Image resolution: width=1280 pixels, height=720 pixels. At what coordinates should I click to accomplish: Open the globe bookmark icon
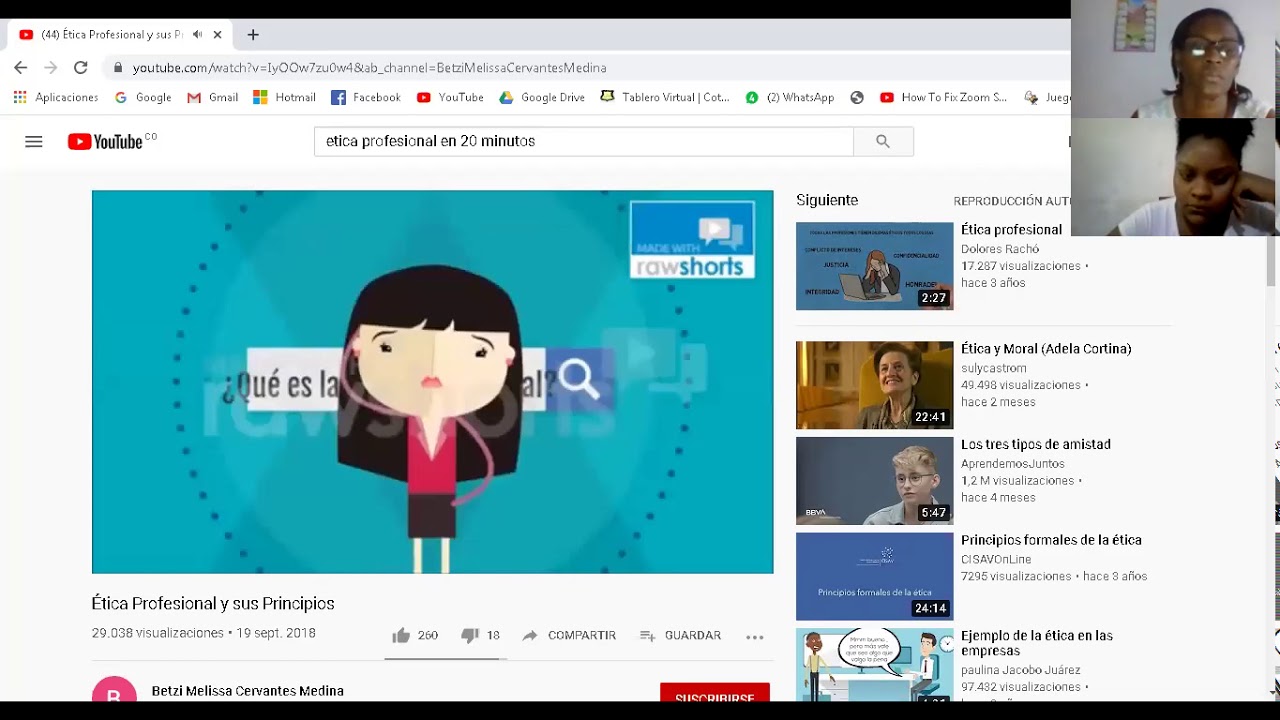pos(857,97)
